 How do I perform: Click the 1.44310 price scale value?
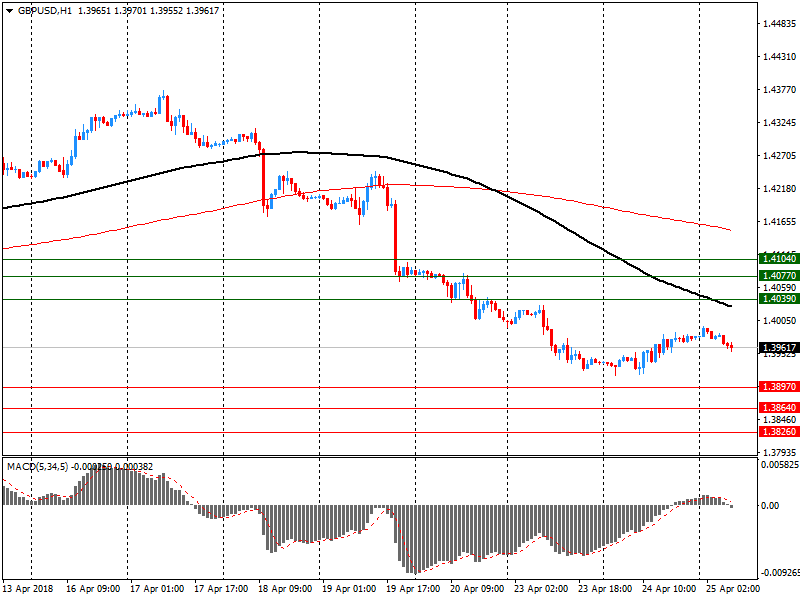[x=779, y=57]
